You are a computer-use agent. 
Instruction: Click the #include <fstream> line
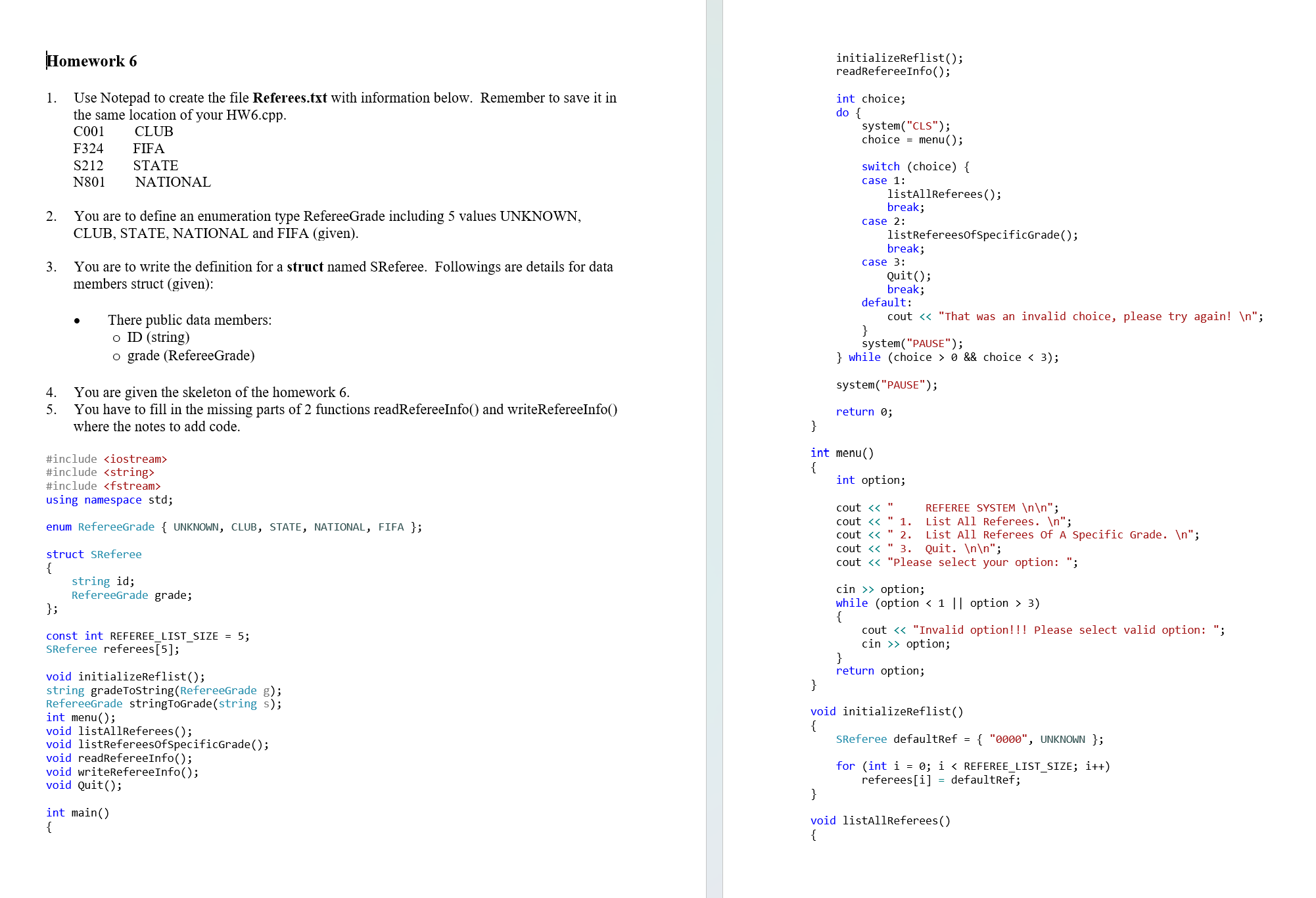pos(103,486)
